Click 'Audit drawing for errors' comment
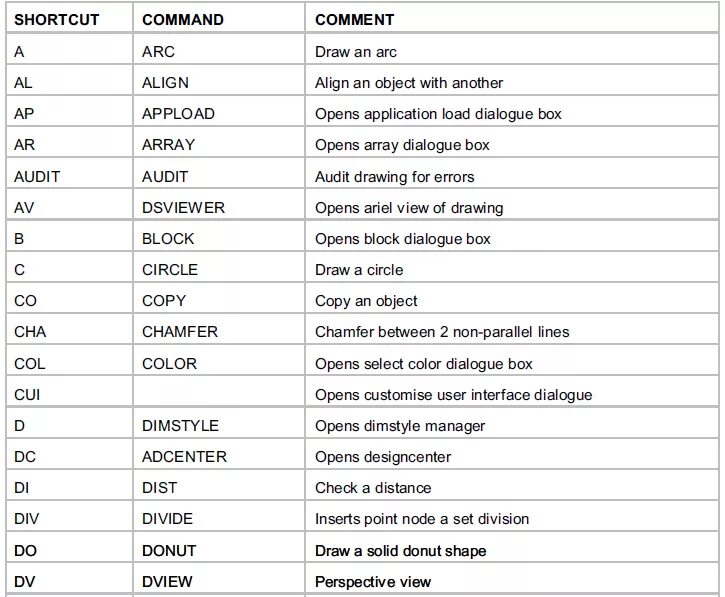725x597 pixels. (394, 177)
